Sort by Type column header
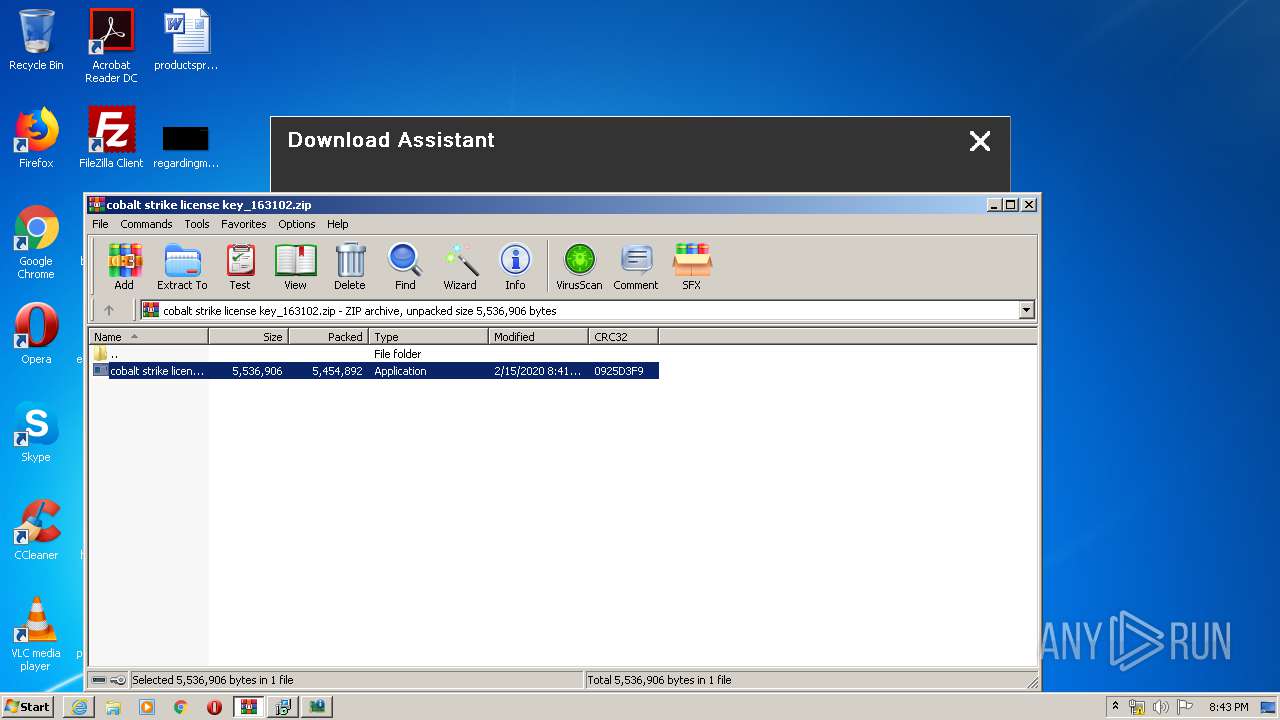The height and width of the screenshot is (720, 1280). [428, 337]
